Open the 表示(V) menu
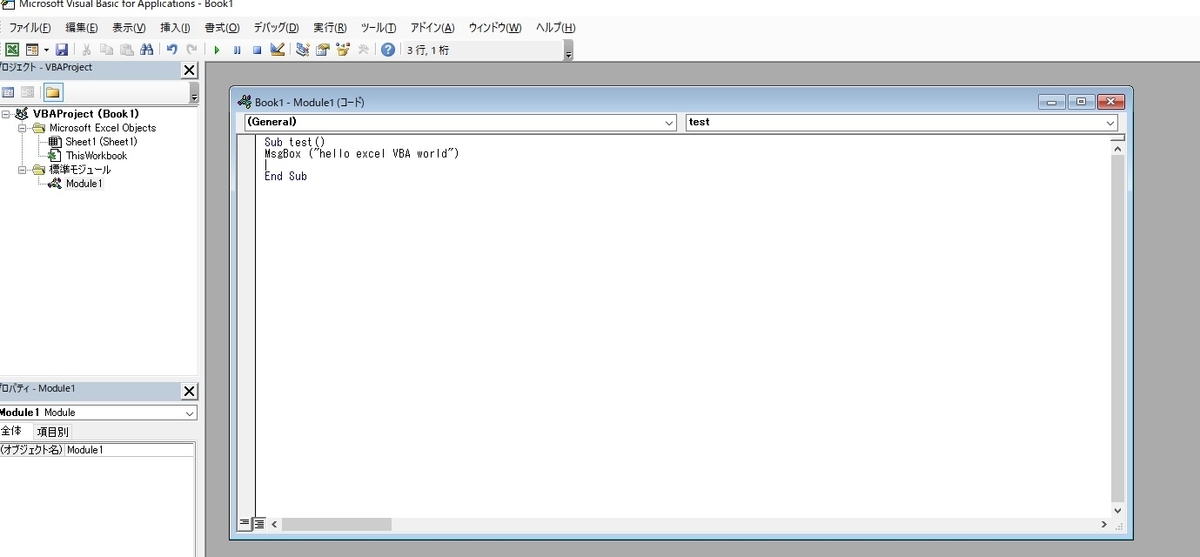The width and height of the screenshot is (1200, 557). [128, 28]
